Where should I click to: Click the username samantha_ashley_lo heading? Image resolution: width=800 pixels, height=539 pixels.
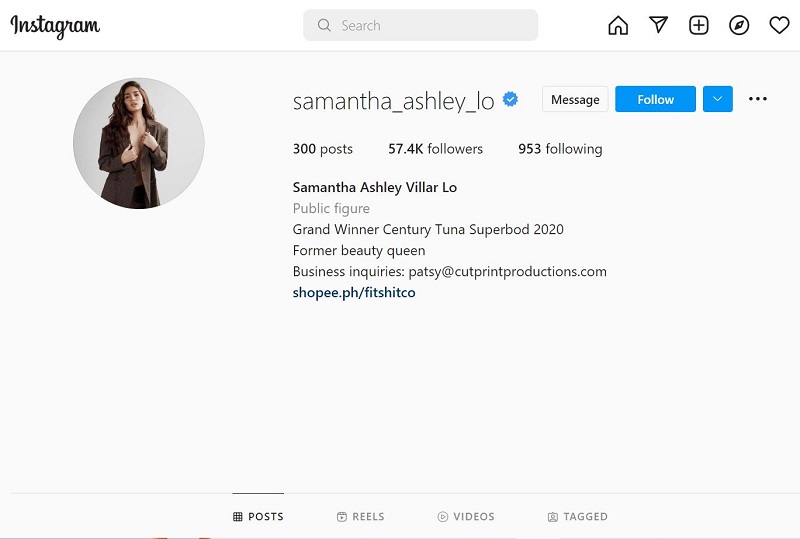pyautogui.click(x=393, y=101)
